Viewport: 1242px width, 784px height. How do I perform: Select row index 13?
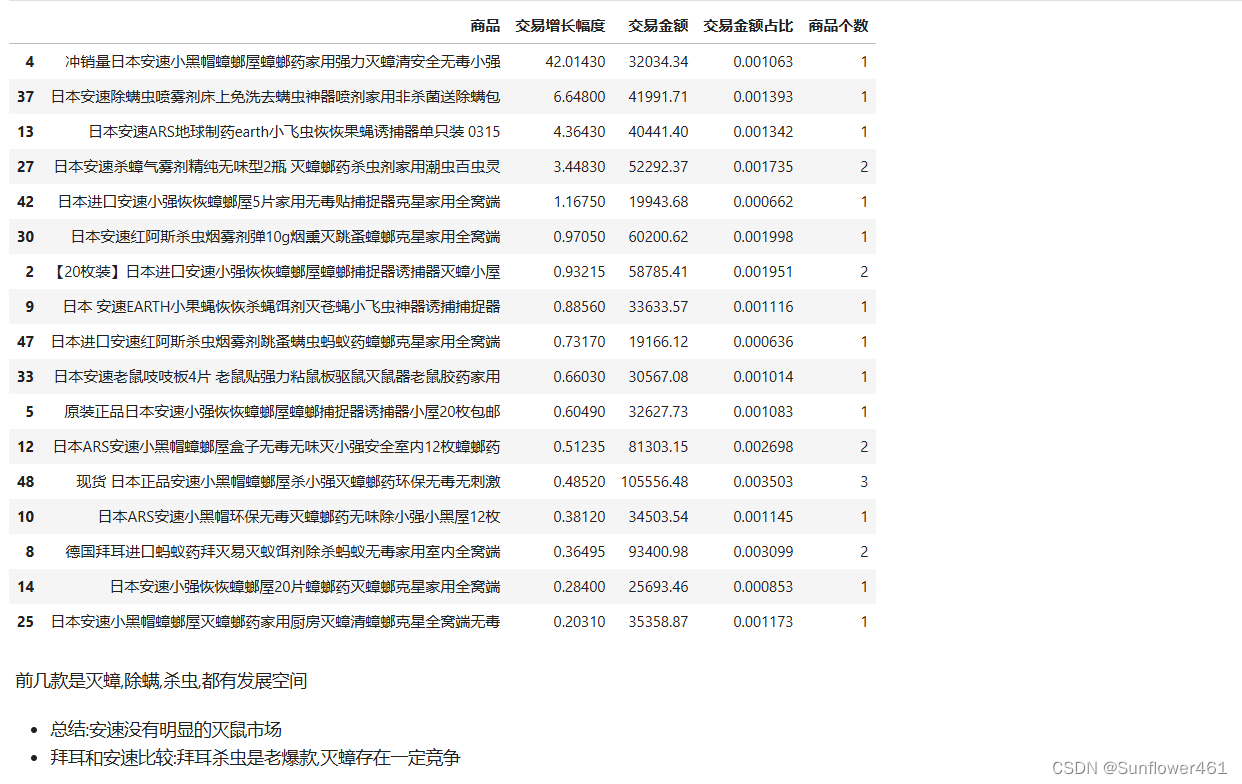[x=26, y=132]
